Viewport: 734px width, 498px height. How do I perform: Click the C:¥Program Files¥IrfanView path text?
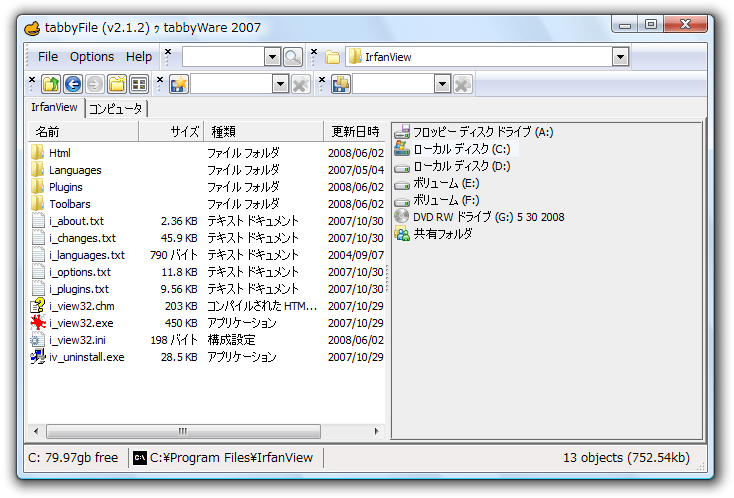point(231,457)
